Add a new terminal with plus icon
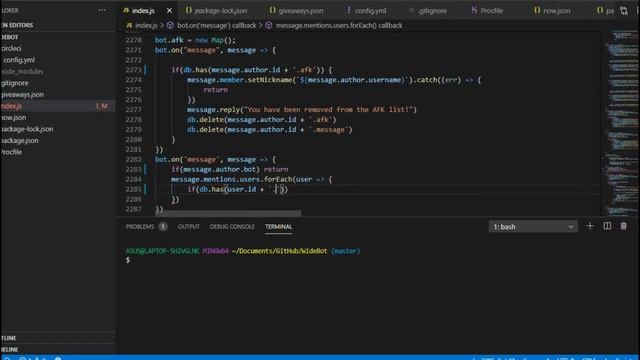The width and height of the screenshot is (640, 360). tap(590, 226)
